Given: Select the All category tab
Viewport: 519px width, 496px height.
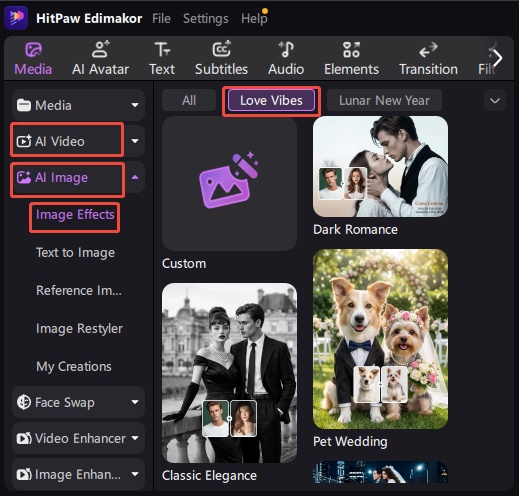Looking at the screenshot, I should tap(189, 100).
